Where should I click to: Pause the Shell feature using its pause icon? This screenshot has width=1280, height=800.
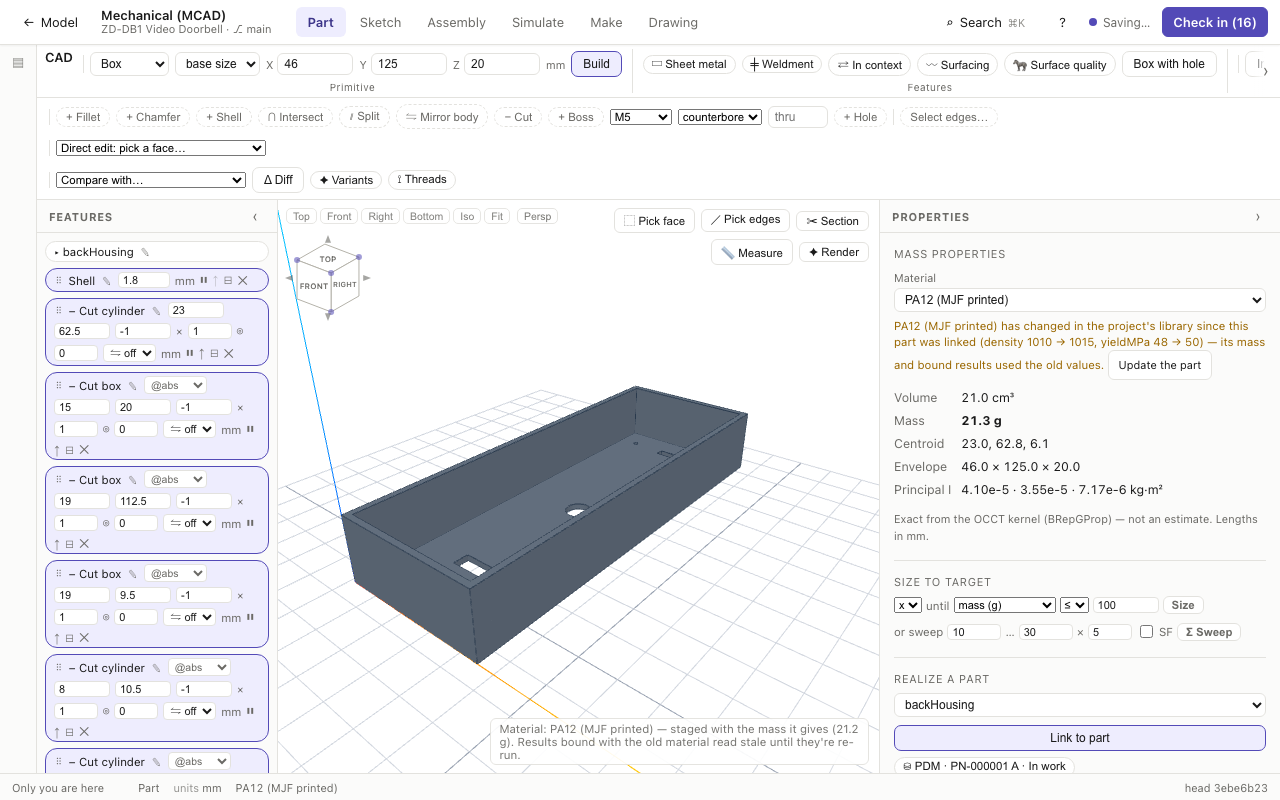point(204,281)
